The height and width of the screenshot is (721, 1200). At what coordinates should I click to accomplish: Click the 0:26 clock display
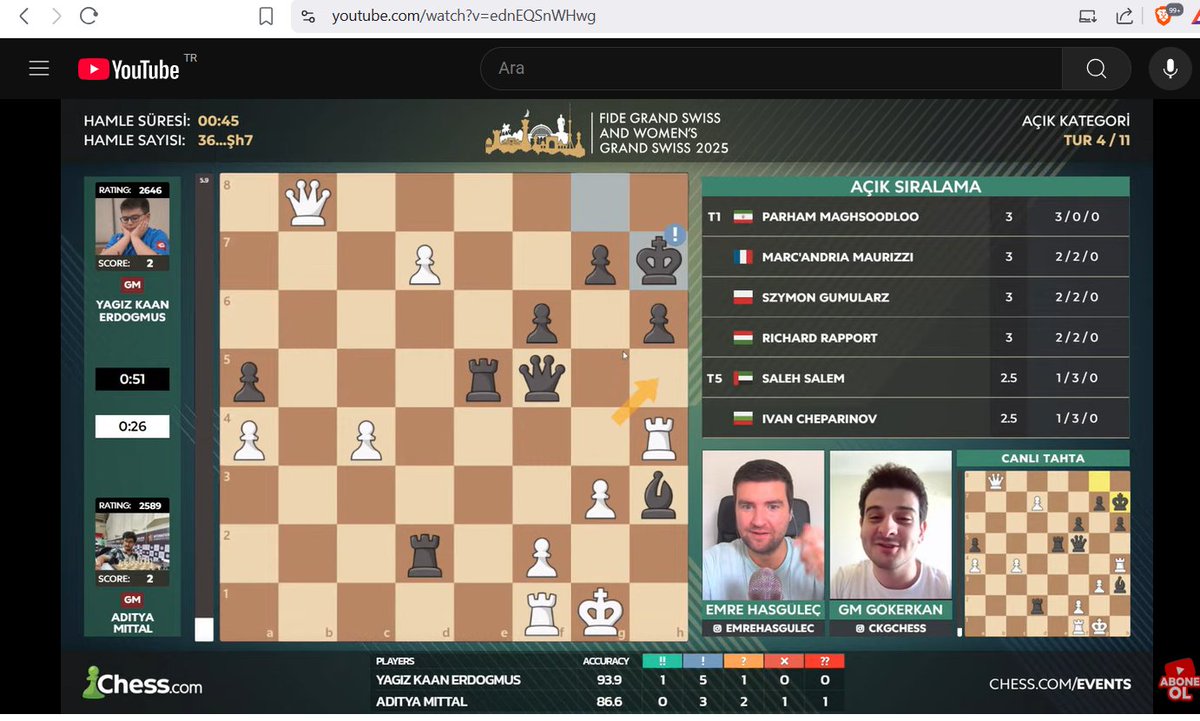pyautogui.click(x=132, y=426)
